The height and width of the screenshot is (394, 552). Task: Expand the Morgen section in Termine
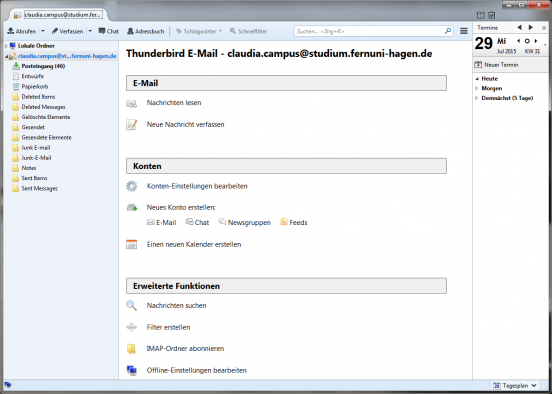click(477, 88)
